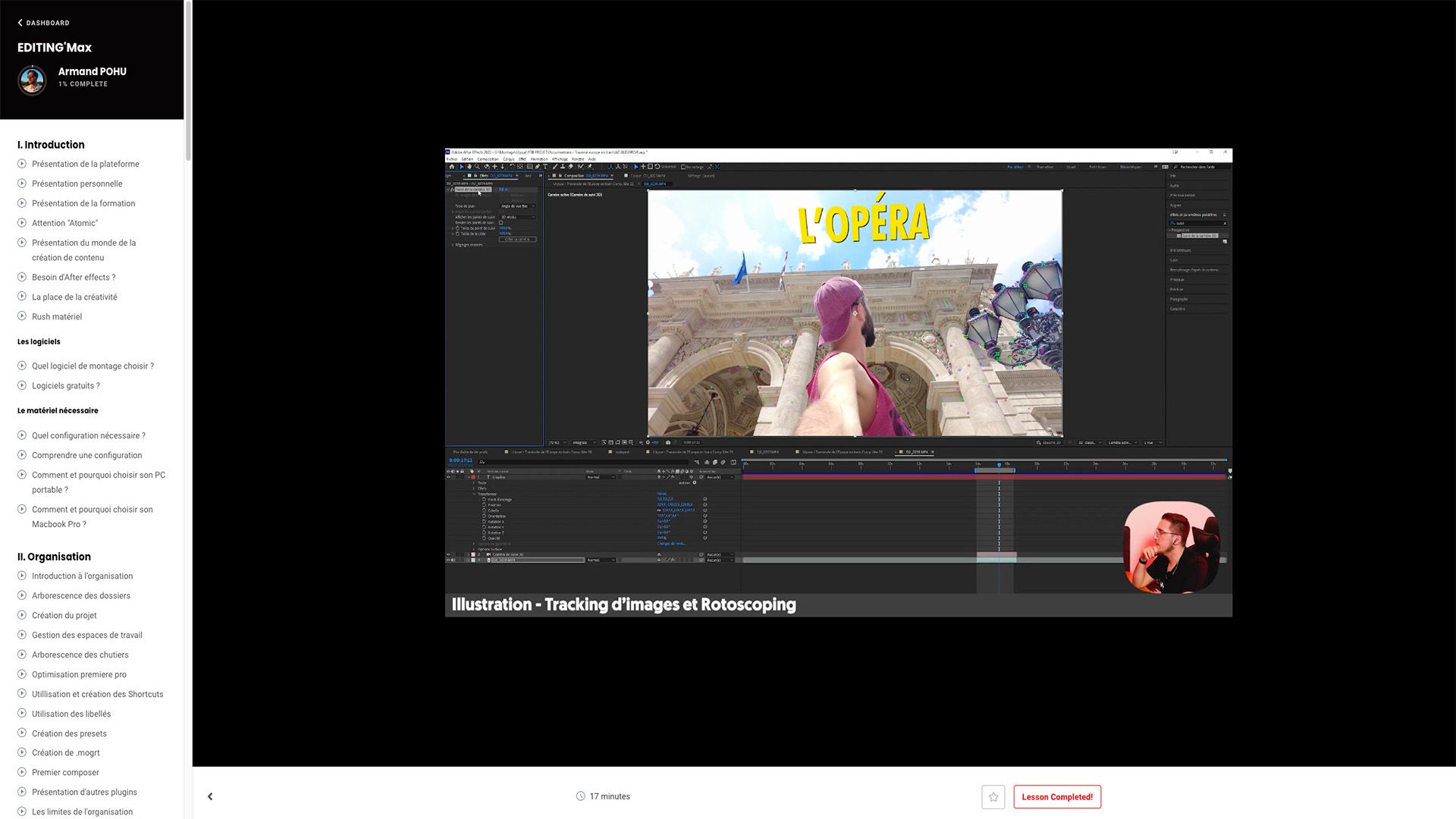Click play icon beside Rush matériel
This screenshot has height=819, width=1456.
pyautogui.click(x=22, y=316)
